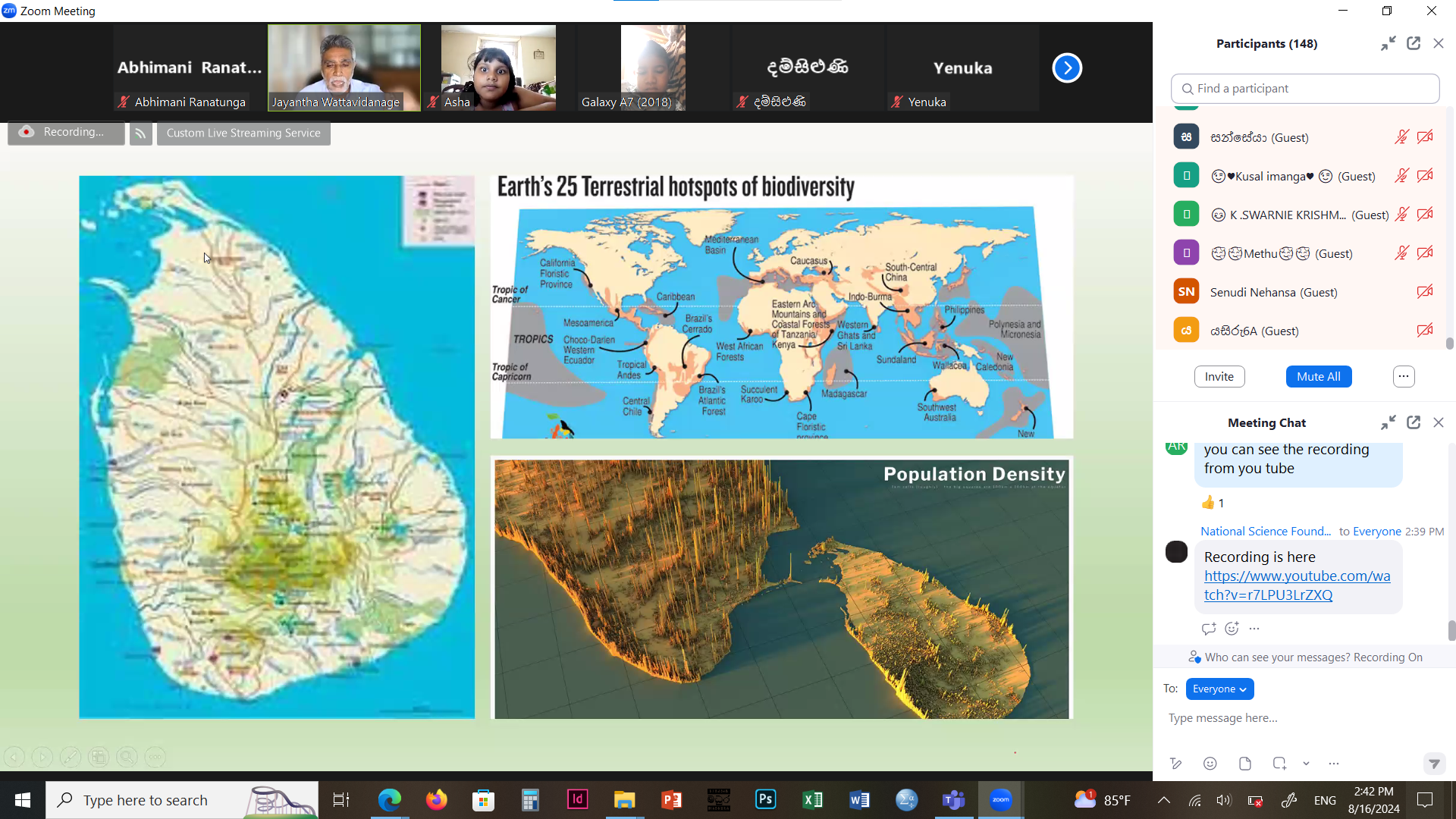Click the send message arrow icon
Screen dimensions: 1456x819
(1433, 764)
